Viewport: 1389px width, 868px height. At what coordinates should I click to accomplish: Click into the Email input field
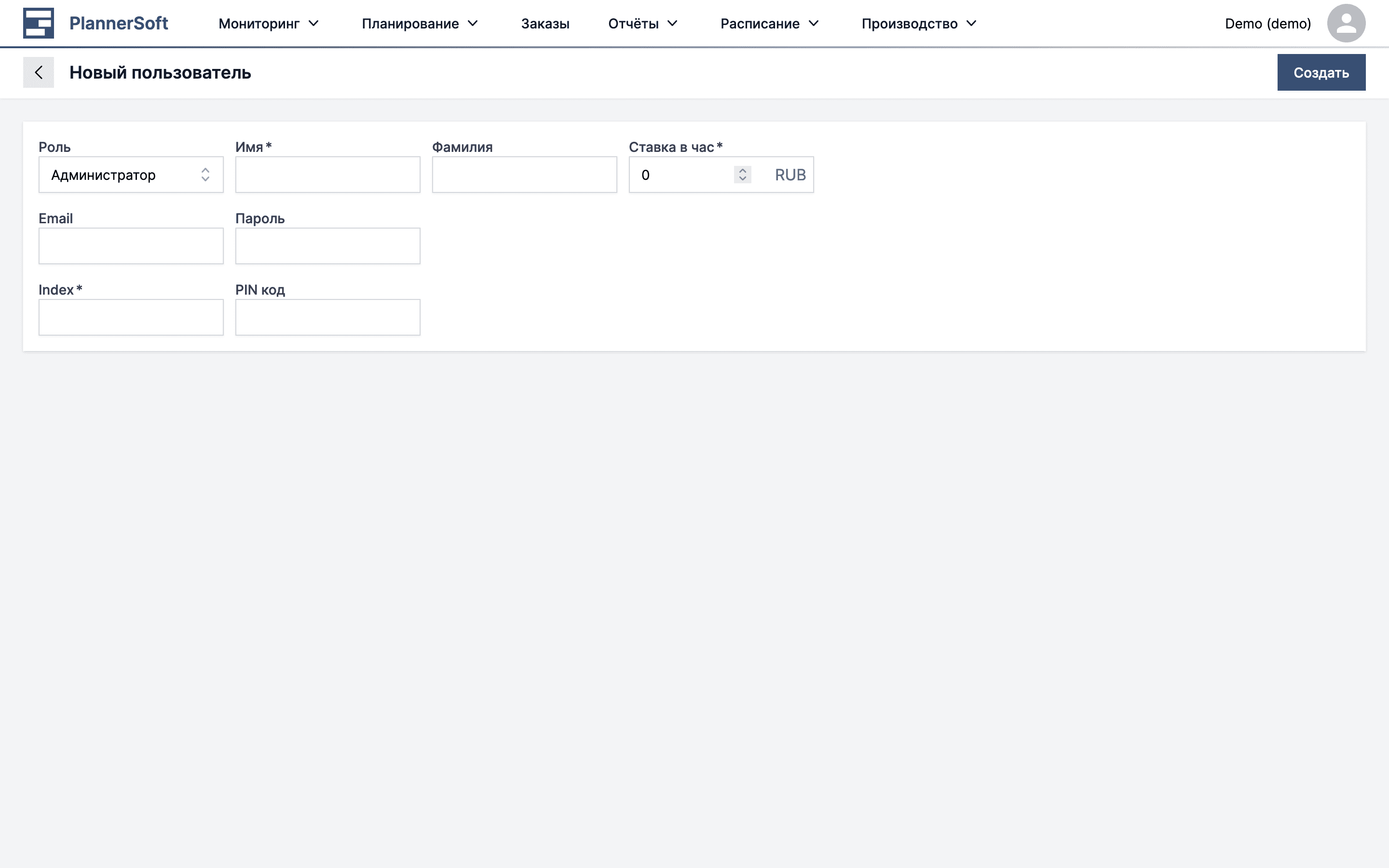click(131, 246)
